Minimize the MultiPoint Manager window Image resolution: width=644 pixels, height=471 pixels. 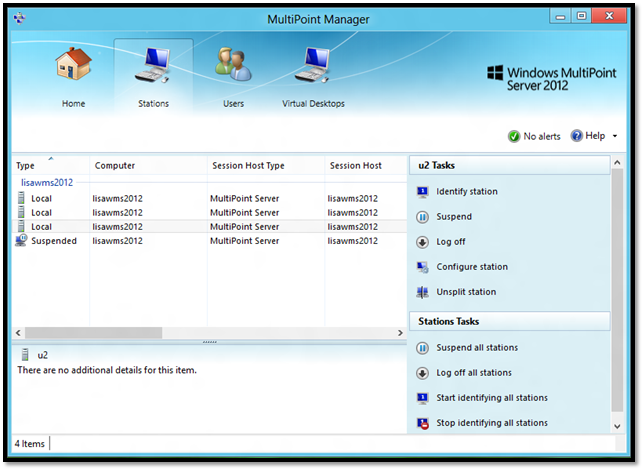pos(560,16)
